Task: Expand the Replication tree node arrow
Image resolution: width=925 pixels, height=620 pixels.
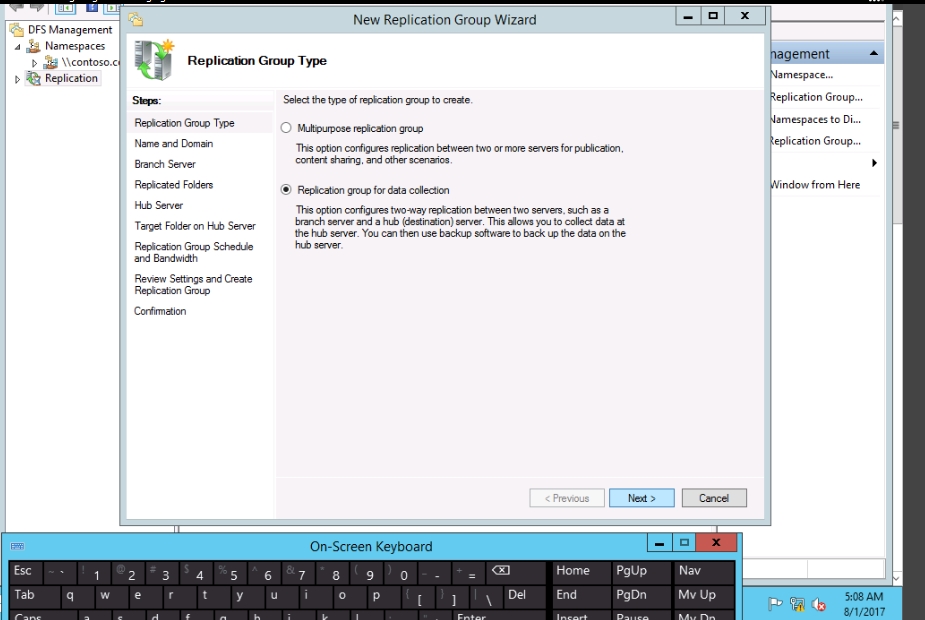Action: point(17,79)
